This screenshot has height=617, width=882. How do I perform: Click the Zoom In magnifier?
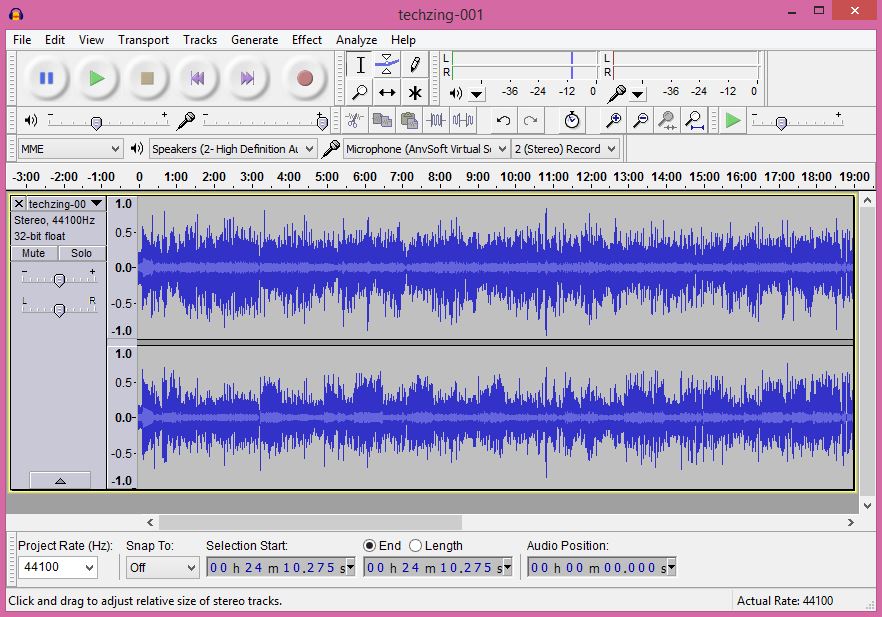(x=613, y=120)
